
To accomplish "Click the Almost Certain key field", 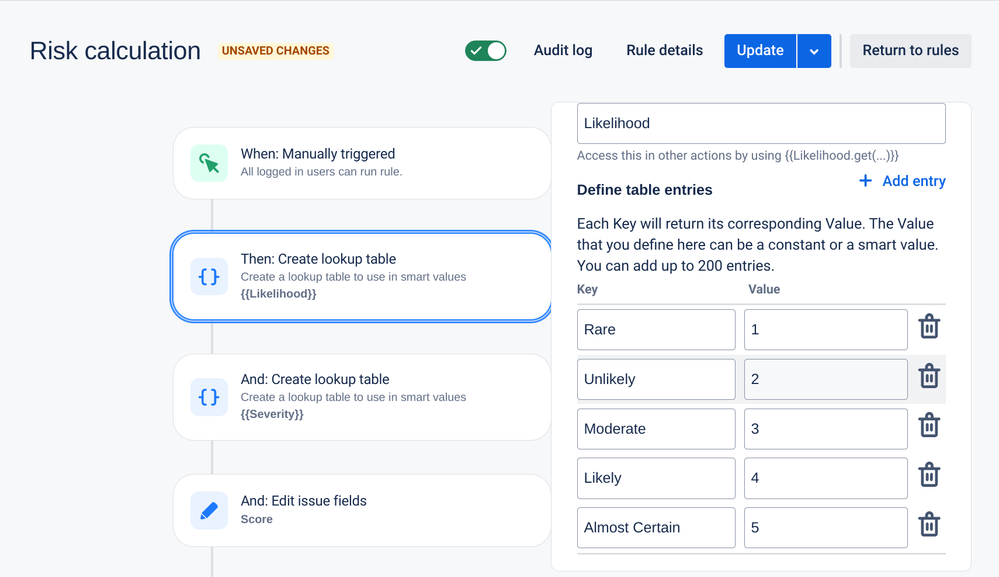I will pyautogui.click(x=656, y=528).
